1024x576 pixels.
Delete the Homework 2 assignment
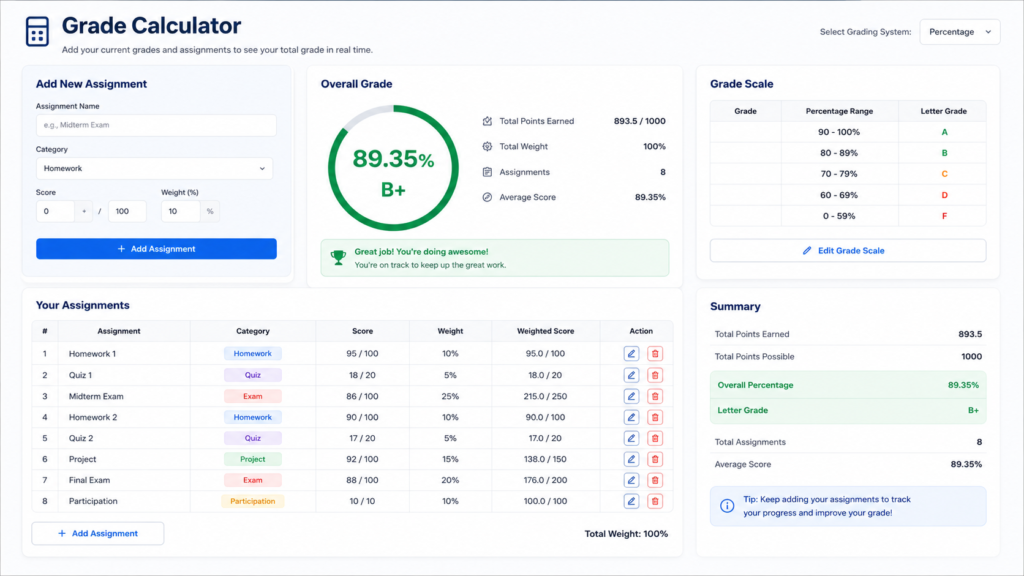tap(654, 417)
